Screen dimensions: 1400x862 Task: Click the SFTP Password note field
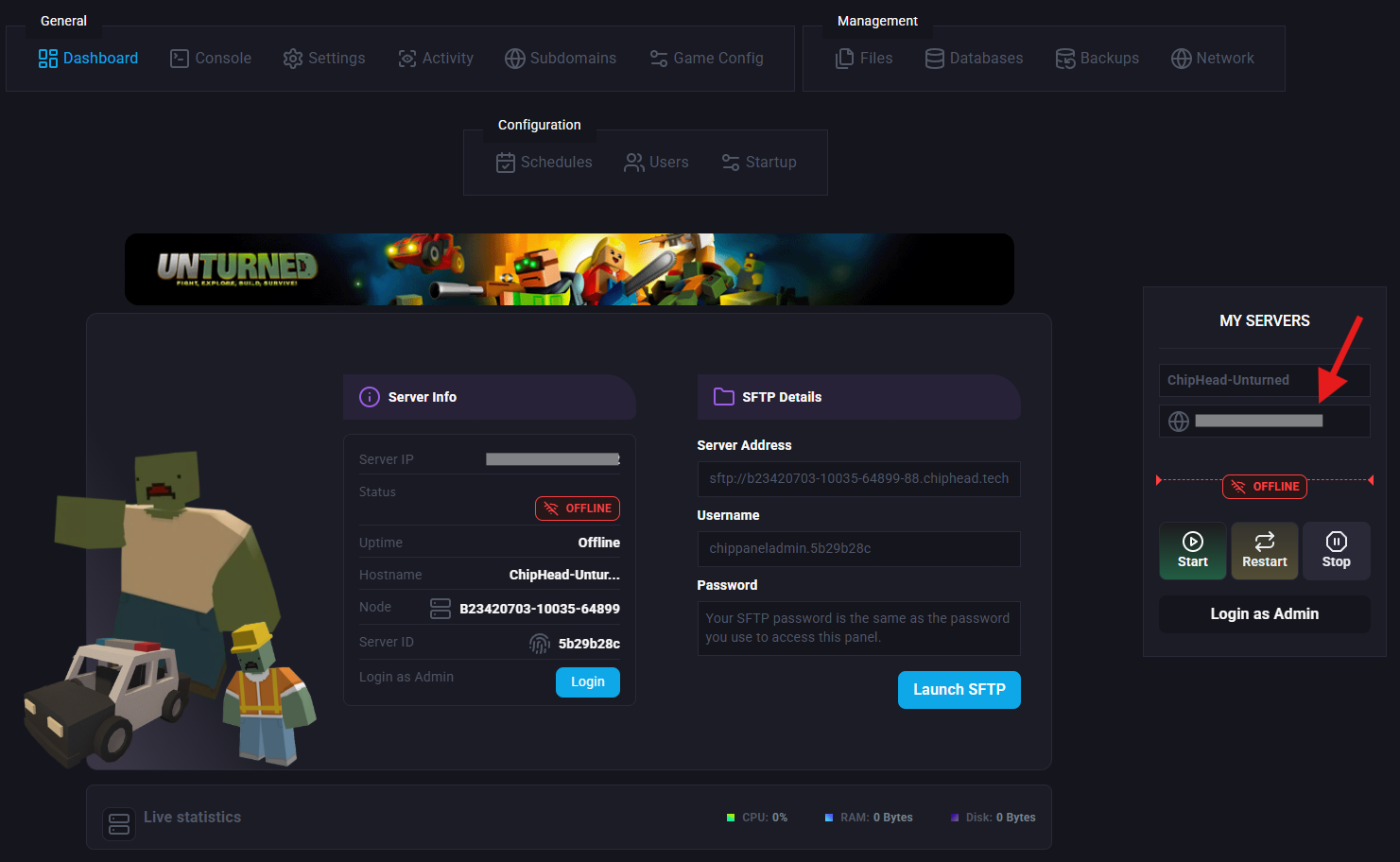pyautogui.click(x=859, y=629)
